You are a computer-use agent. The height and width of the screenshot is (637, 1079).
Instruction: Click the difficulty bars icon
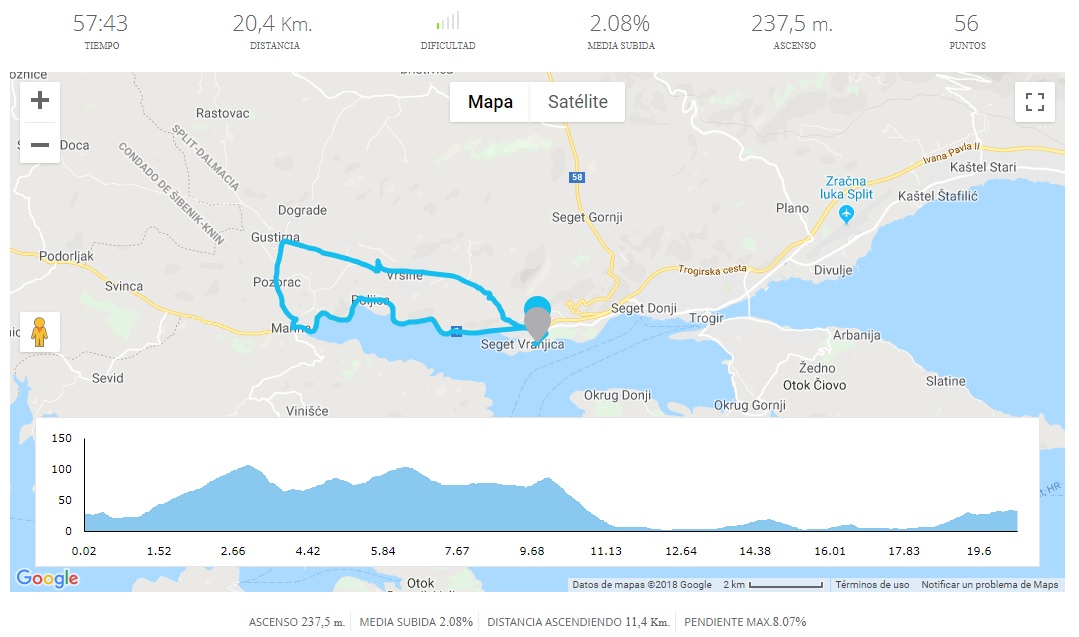point(447,21)
